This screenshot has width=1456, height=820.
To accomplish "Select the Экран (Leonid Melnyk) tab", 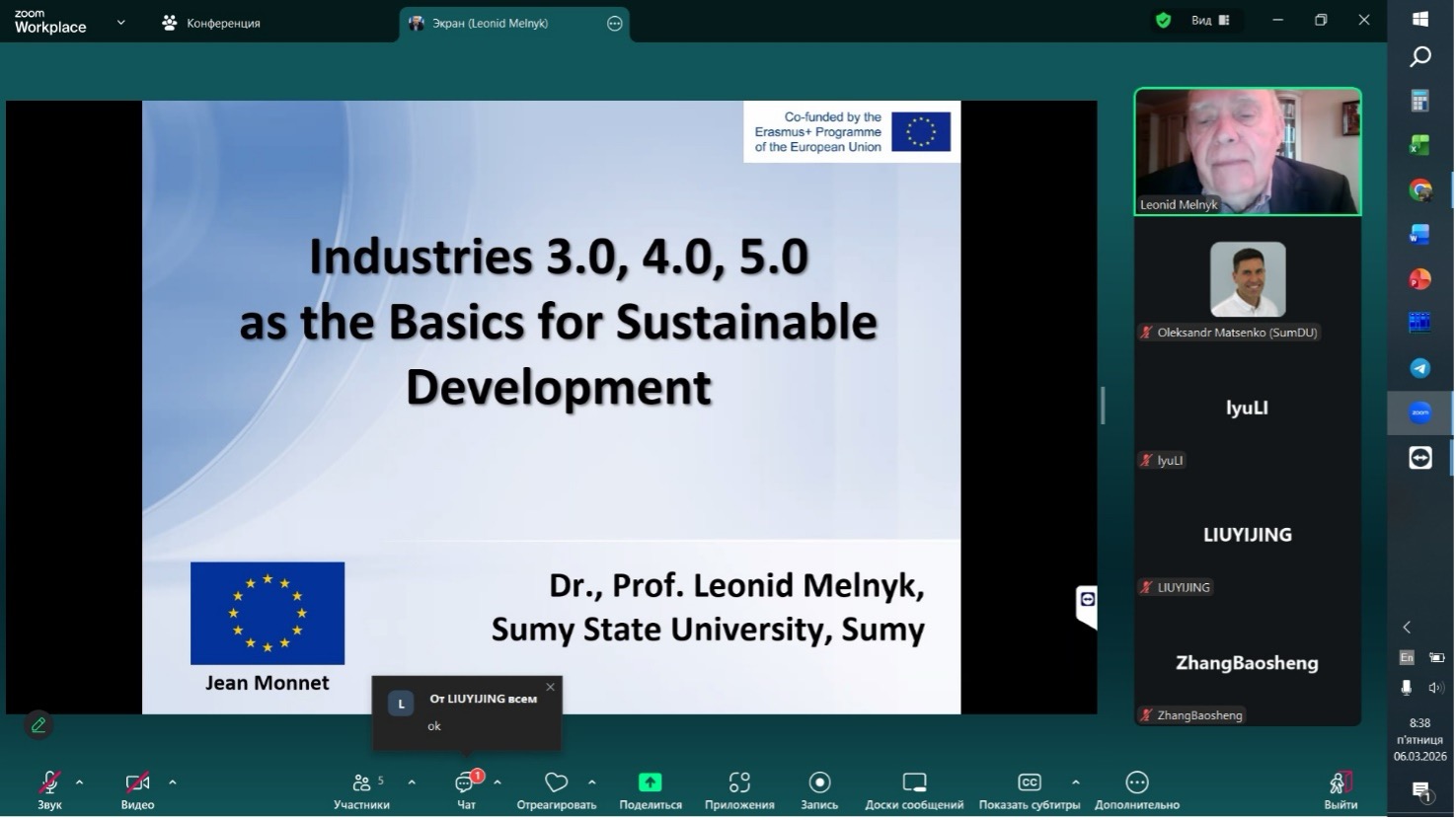I will coord(491,23).
